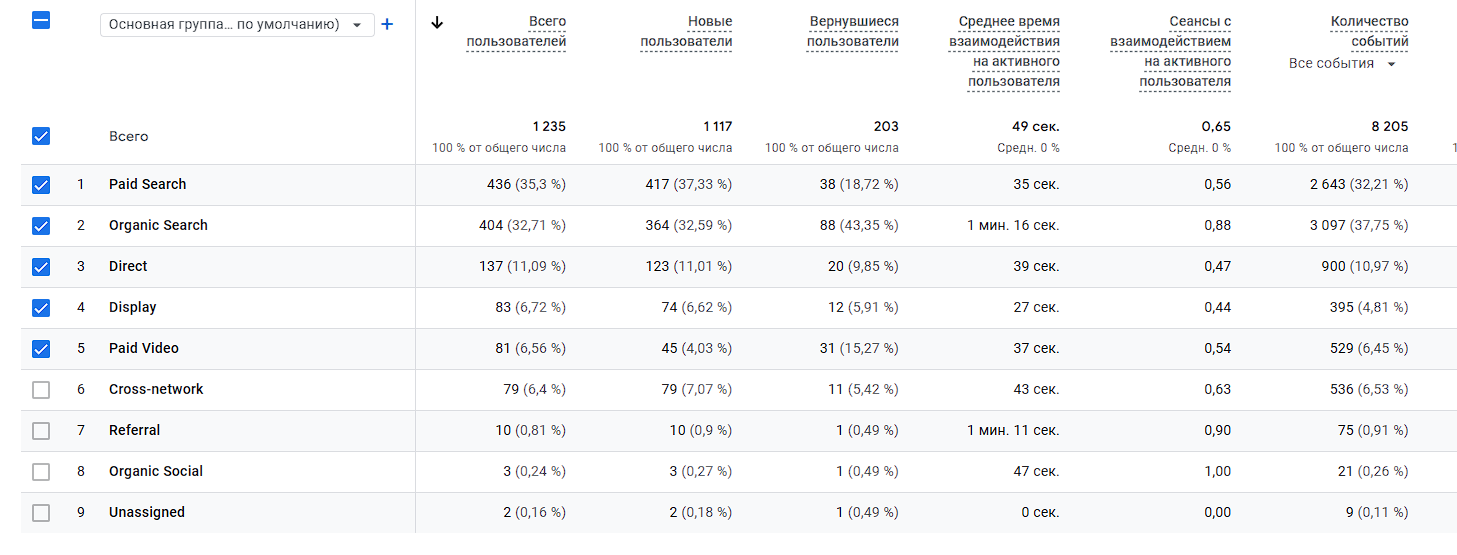Click the 'Количество событий' column header
This screenshot has width=1457, height=555.
1369,32
